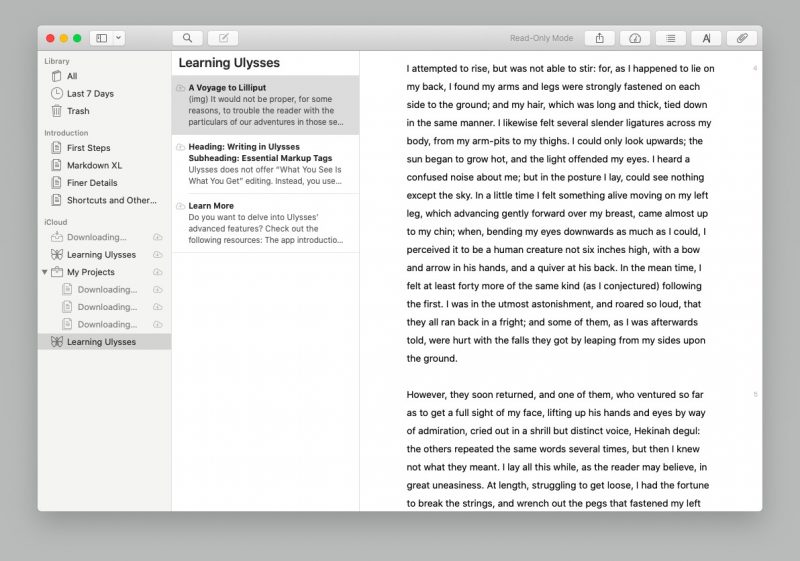Open the layout options dropdown arrow
The width and height of the screenshot is (800, 561).
[x=118, y=38]
